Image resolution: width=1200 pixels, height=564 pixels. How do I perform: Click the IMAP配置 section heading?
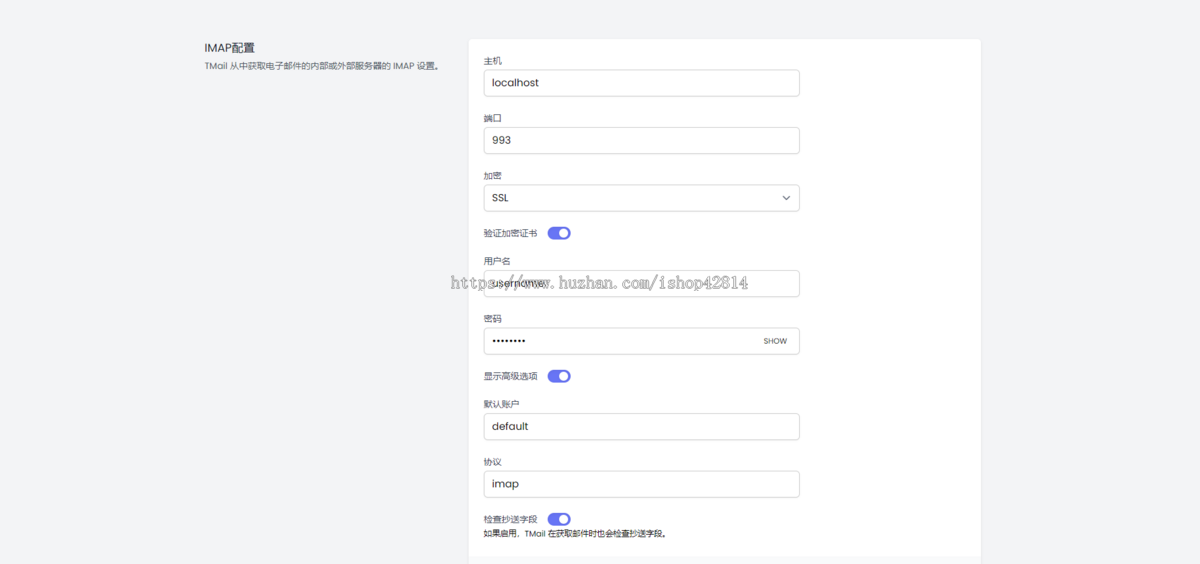point(230,47)
